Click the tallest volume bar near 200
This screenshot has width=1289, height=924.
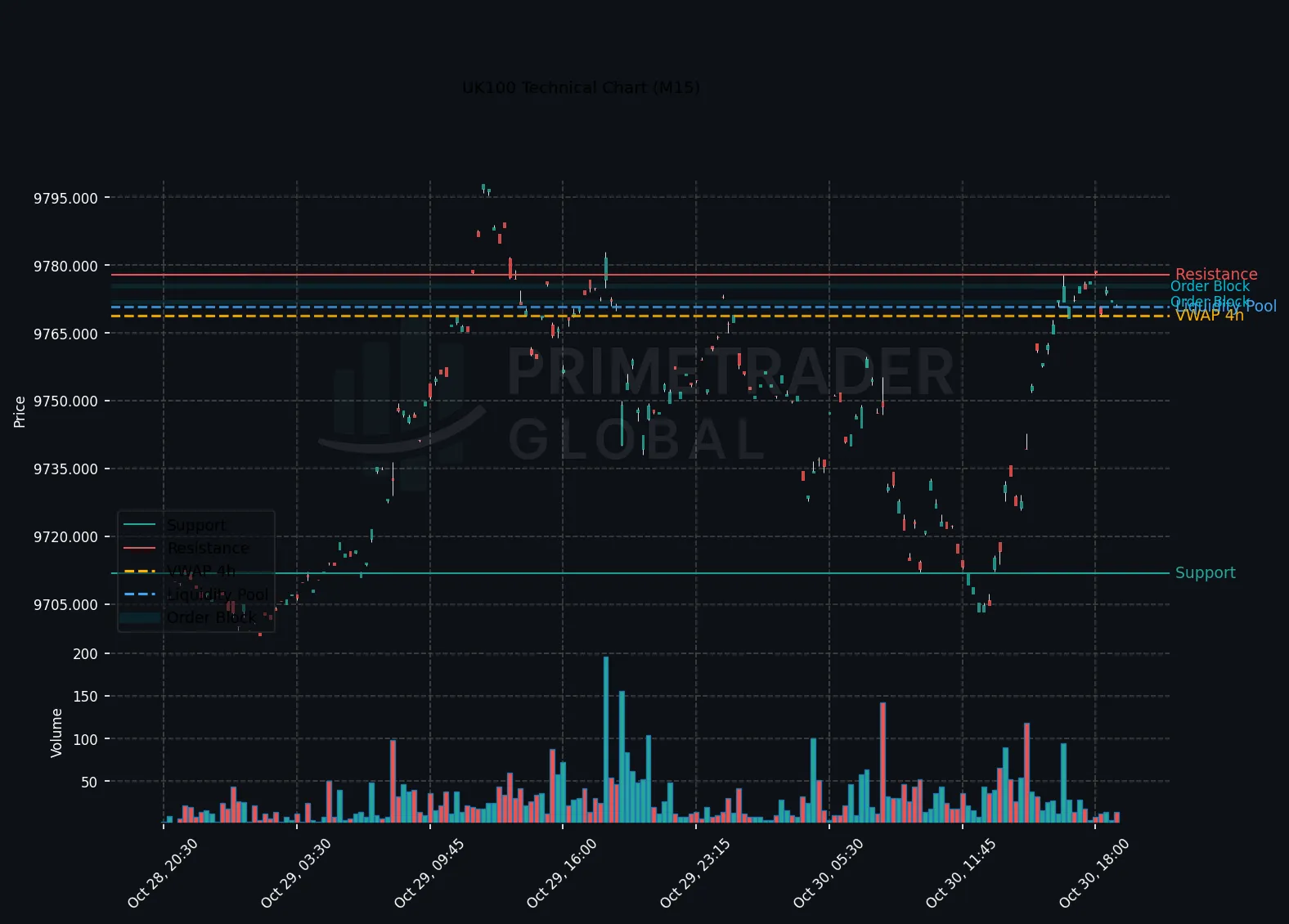coord(606,739)
